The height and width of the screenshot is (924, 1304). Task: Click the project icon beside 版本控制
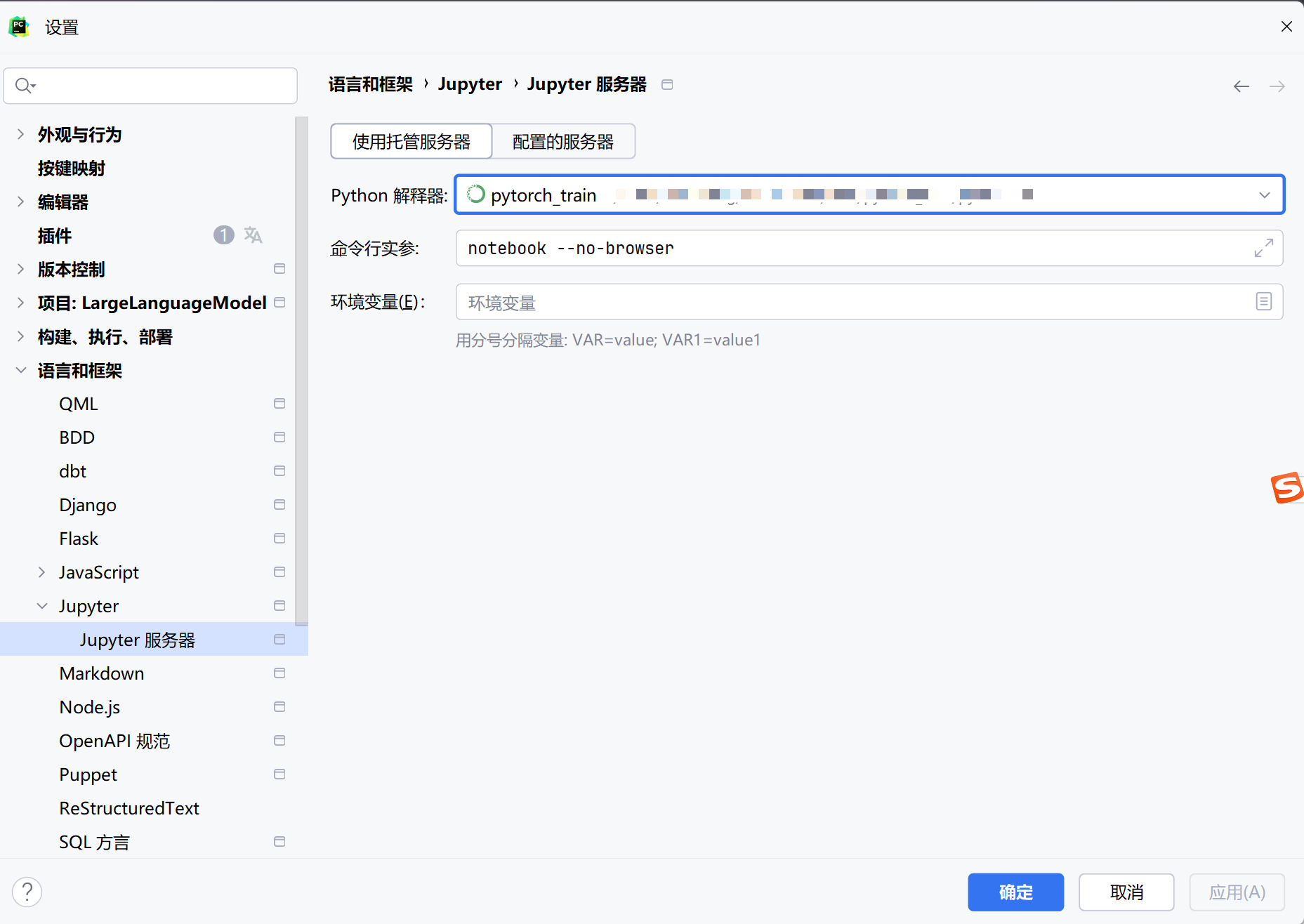coord(279,269)
